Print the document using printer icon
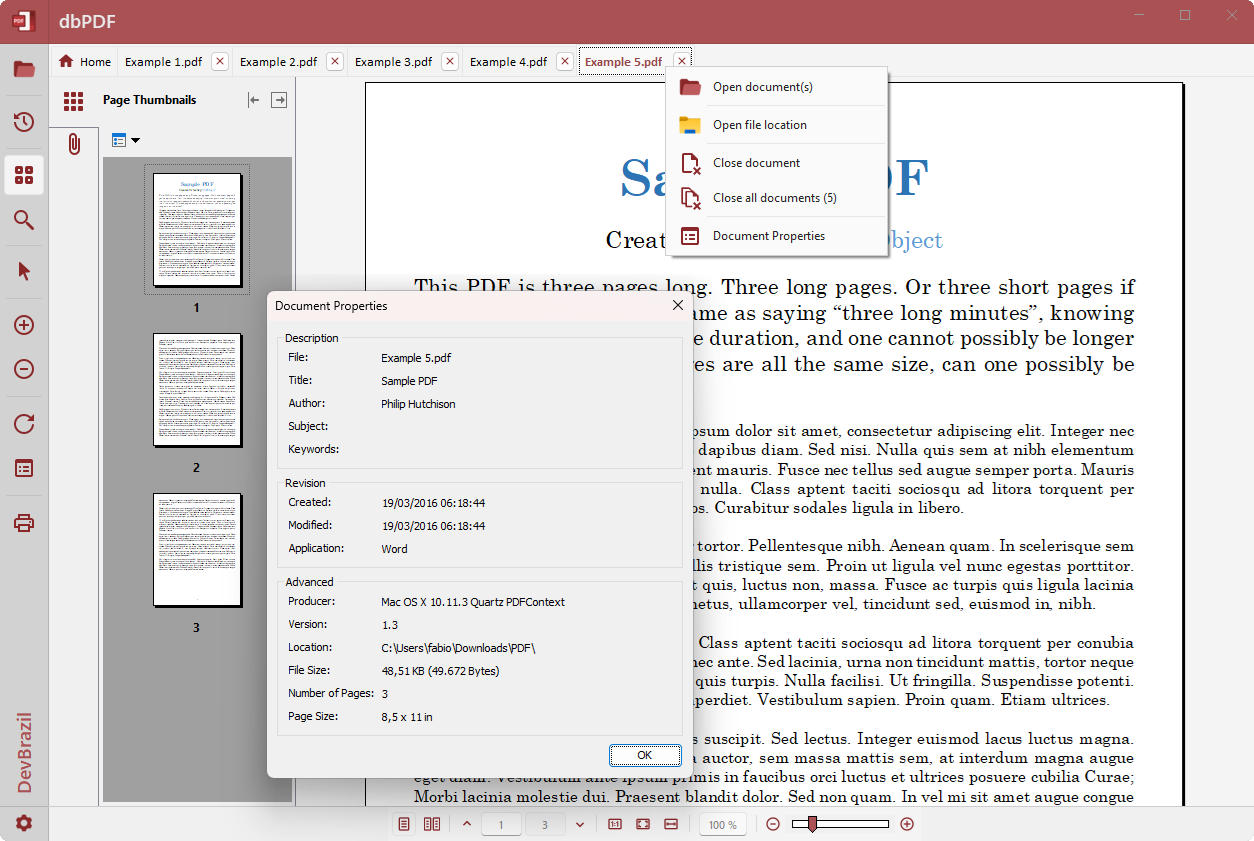The height and width of the screenshot is (841, 1254). coord(24,523)
